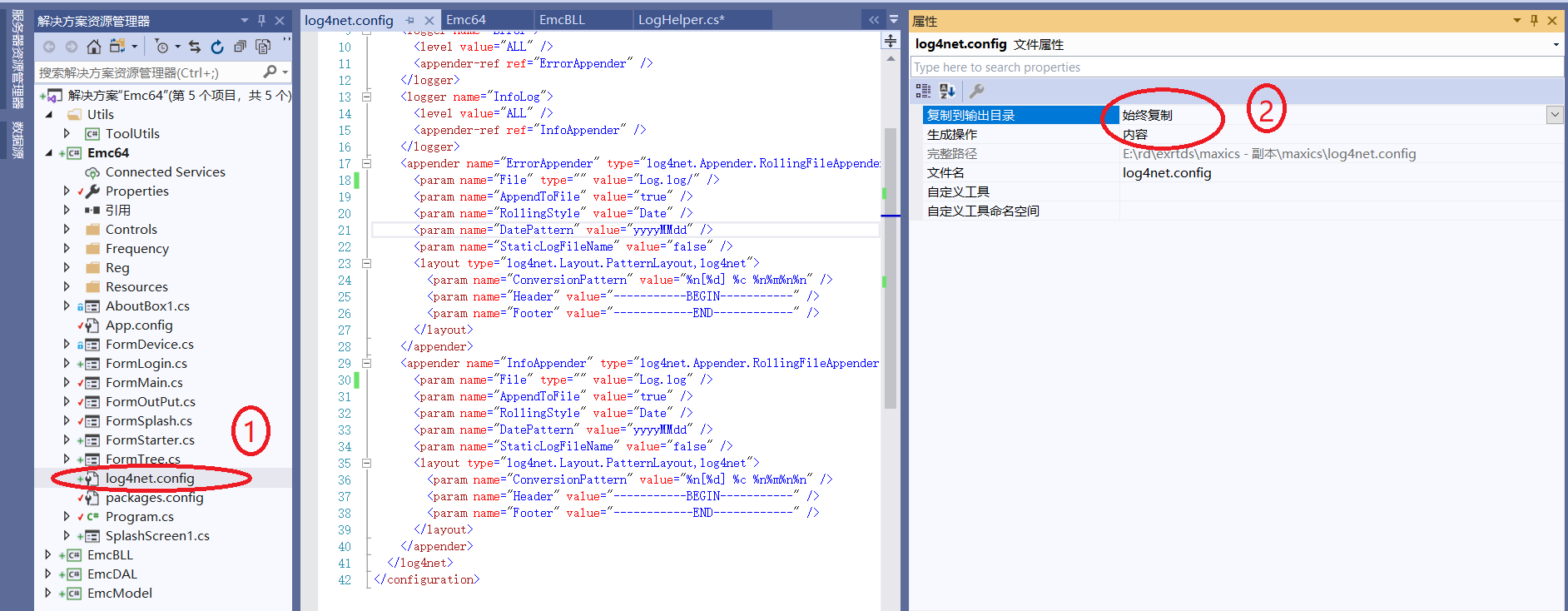Pin the Solution Explorer panel
The image size is (1568, 611).
click(x=261, y=20)
